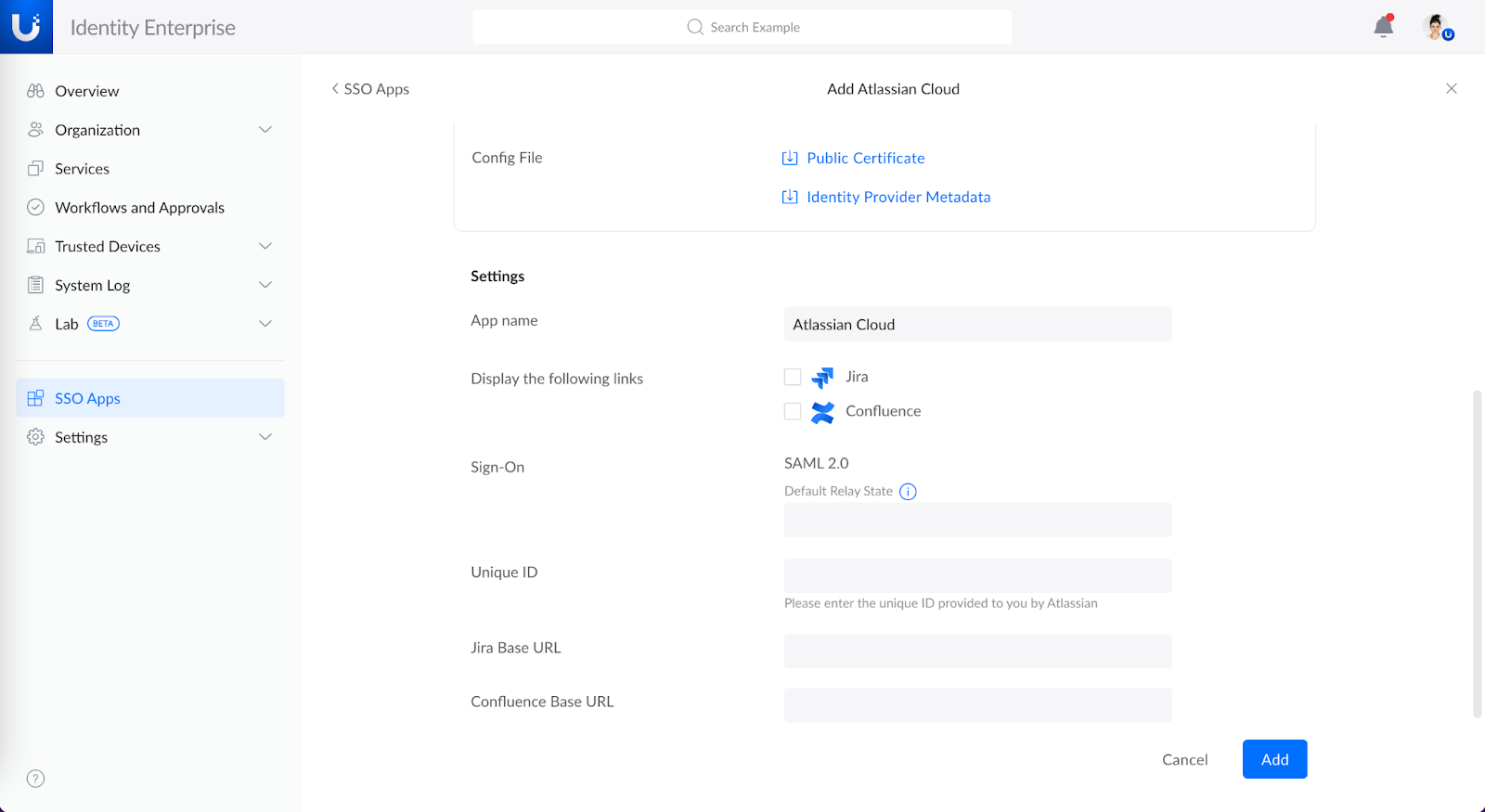
Task: Click the Add Atlassian Cloud title
Action: coord(893,89)
